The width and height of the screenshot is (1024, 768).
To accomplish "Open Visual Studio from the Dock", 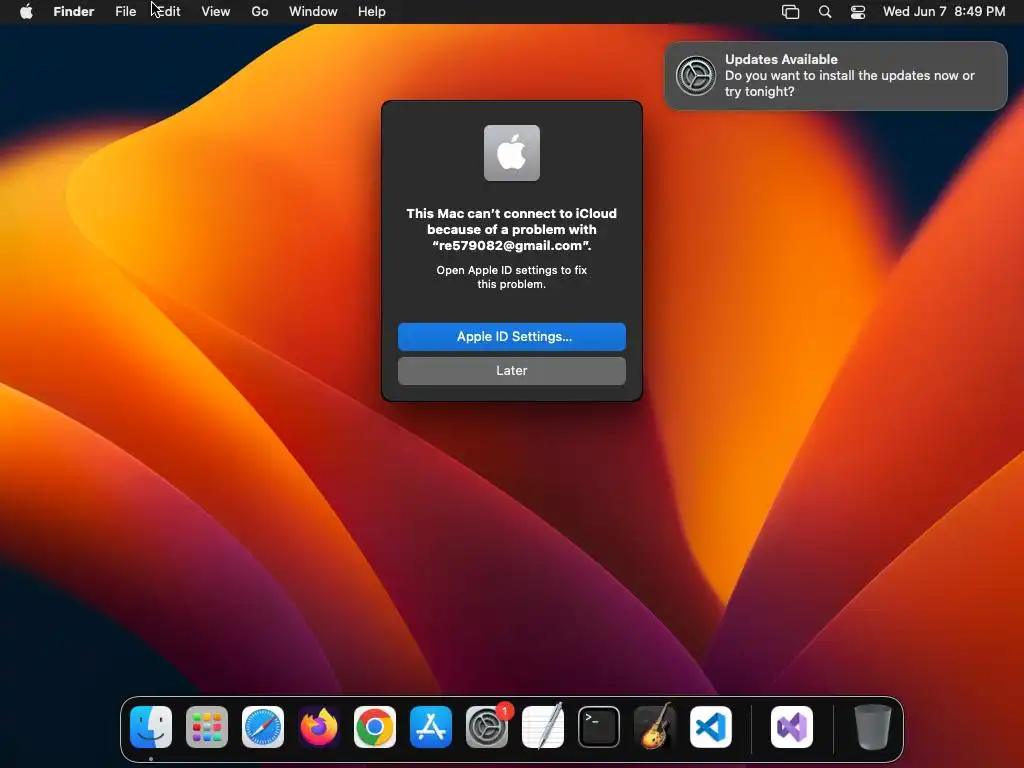I will 792,727.
